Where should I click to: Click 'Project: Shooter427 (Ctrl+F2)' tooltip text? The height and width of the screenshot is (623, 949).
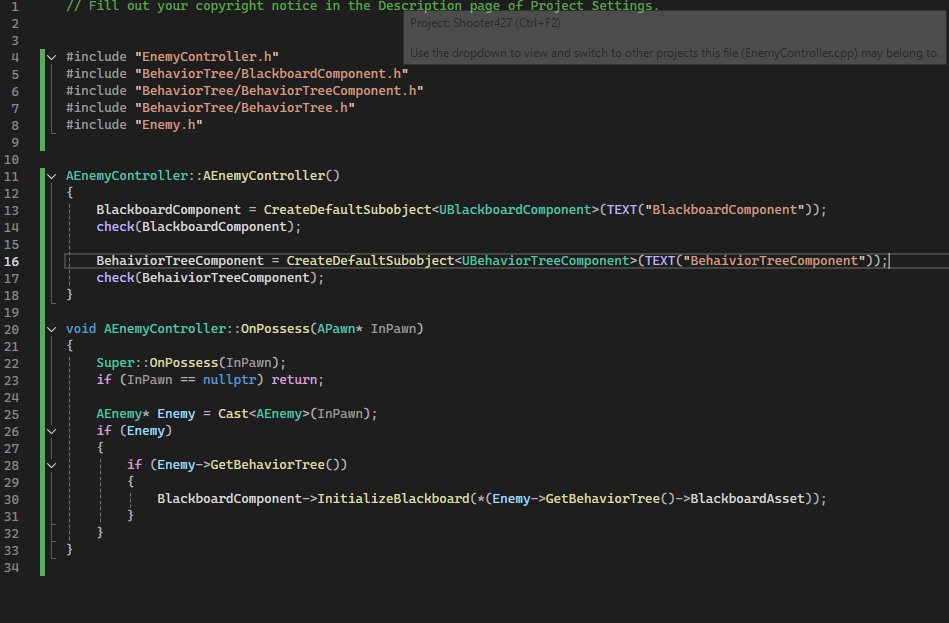tap(485, 23)
